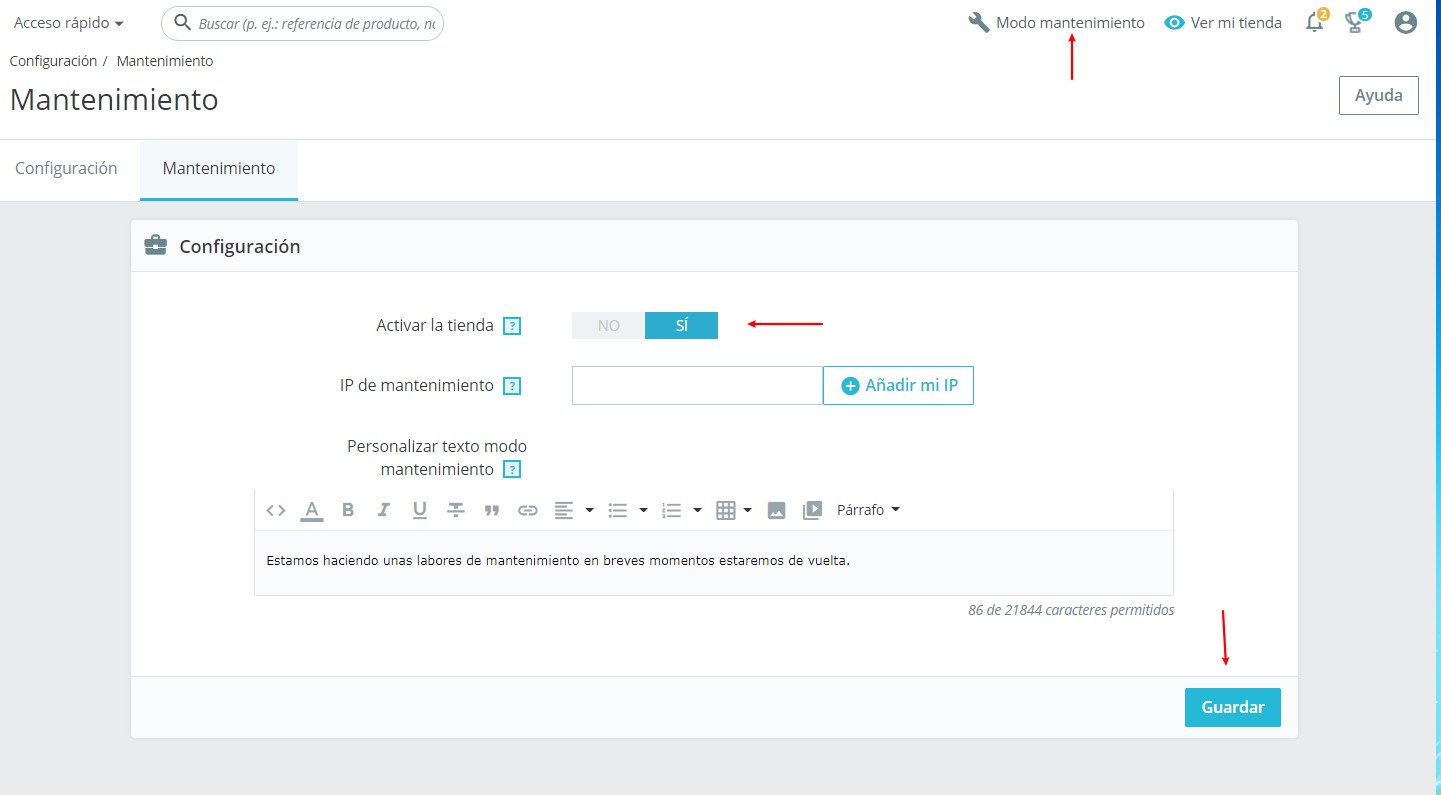This screenshot has width=1441, height=795.
Task: Click the Añadir mi IP button
Action: (898, 385)
